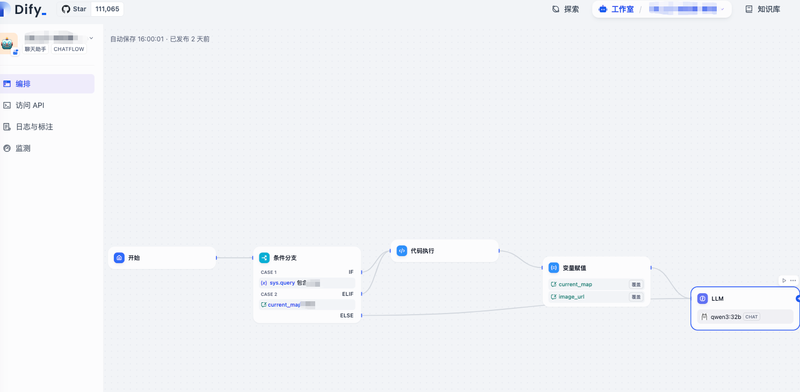Select the LLM node title
The width and height of the screenshot is (800, 392).
[717, 299]
